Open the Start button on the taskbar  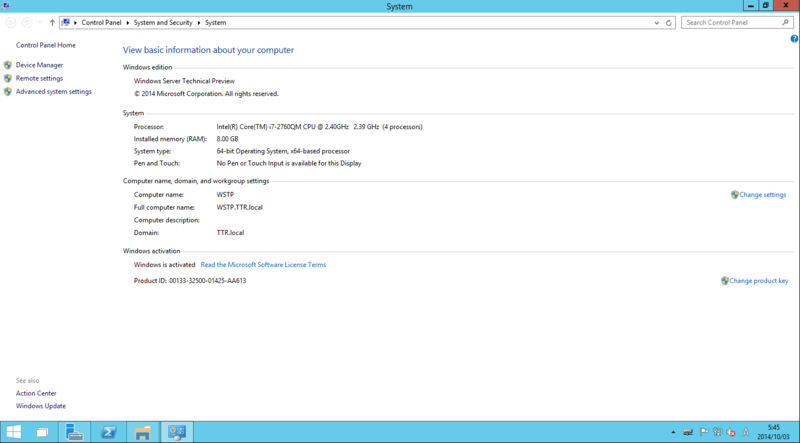pos(14,432)
